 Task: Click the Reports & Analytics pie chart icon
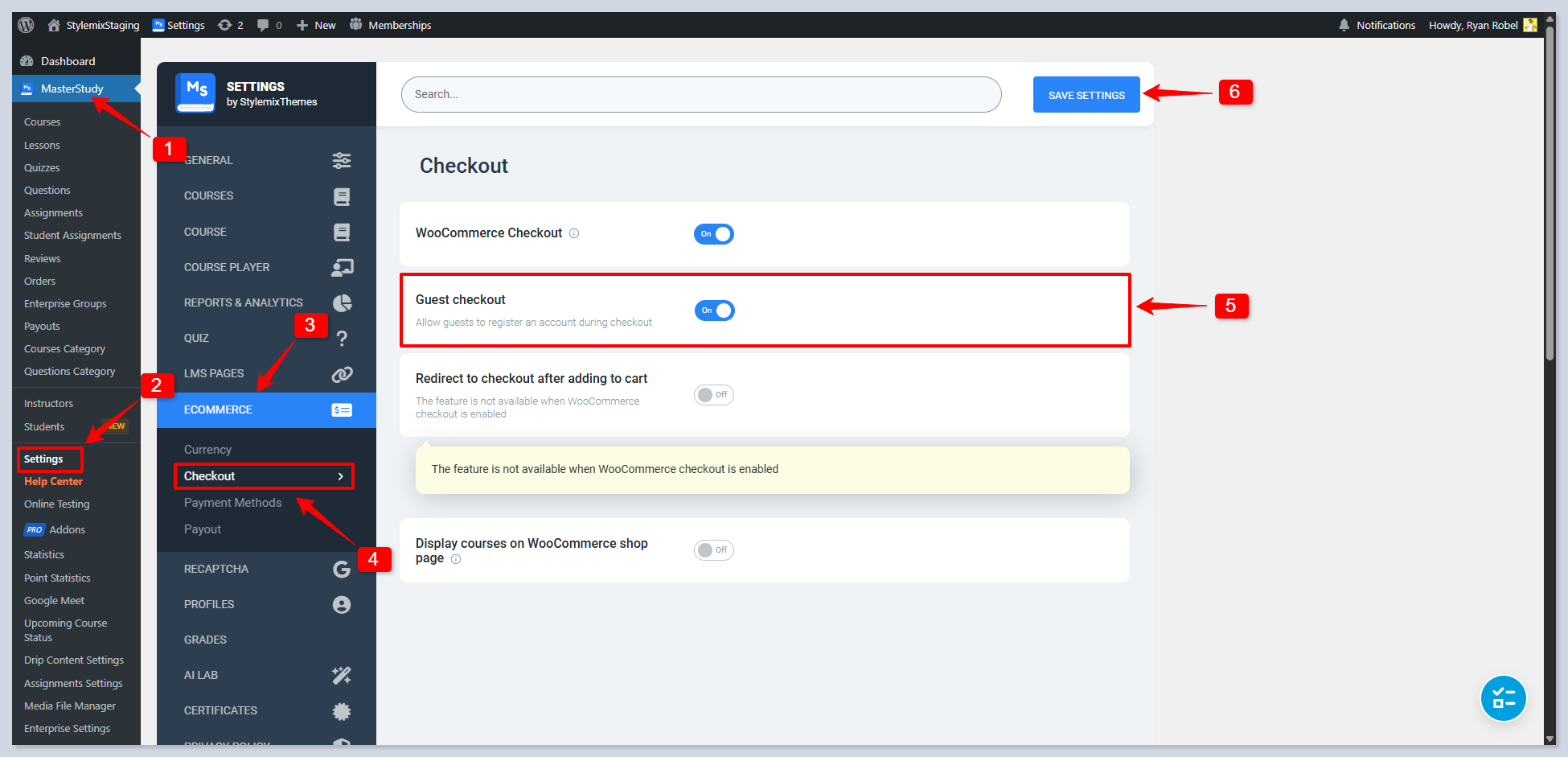342,302
